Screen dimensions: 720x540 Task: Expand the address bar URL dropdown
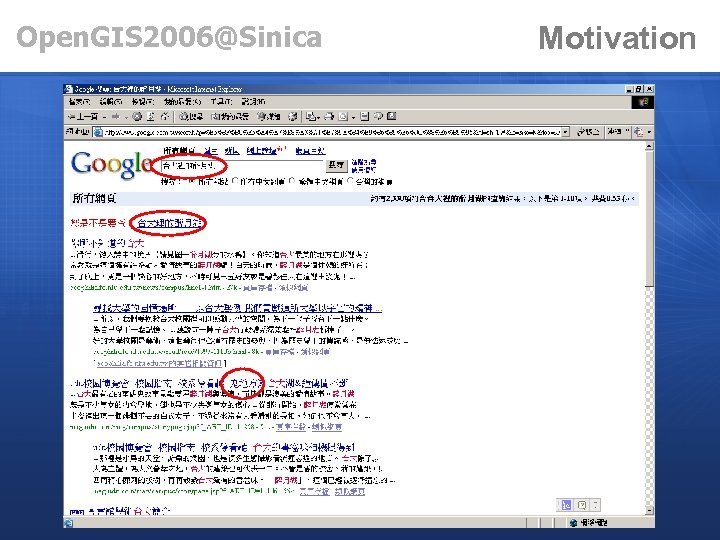pos(566,132)
